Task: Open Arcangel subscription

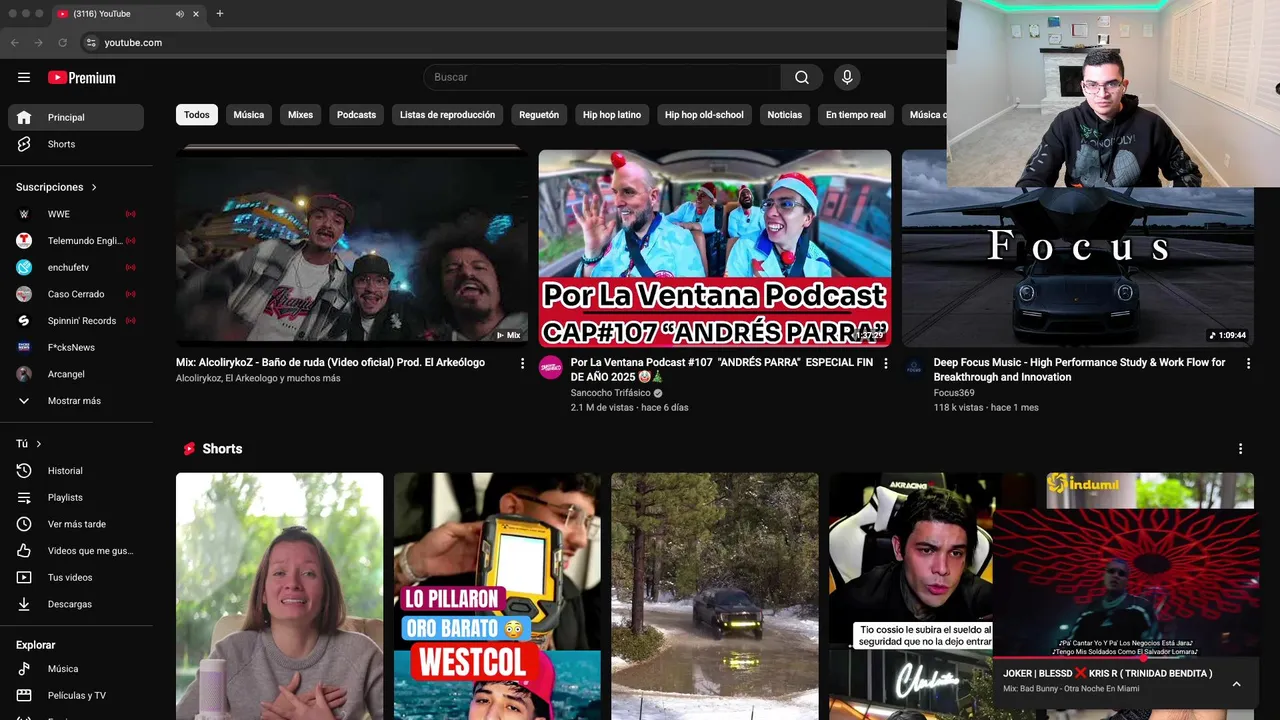Action: [x=76, y=374]
